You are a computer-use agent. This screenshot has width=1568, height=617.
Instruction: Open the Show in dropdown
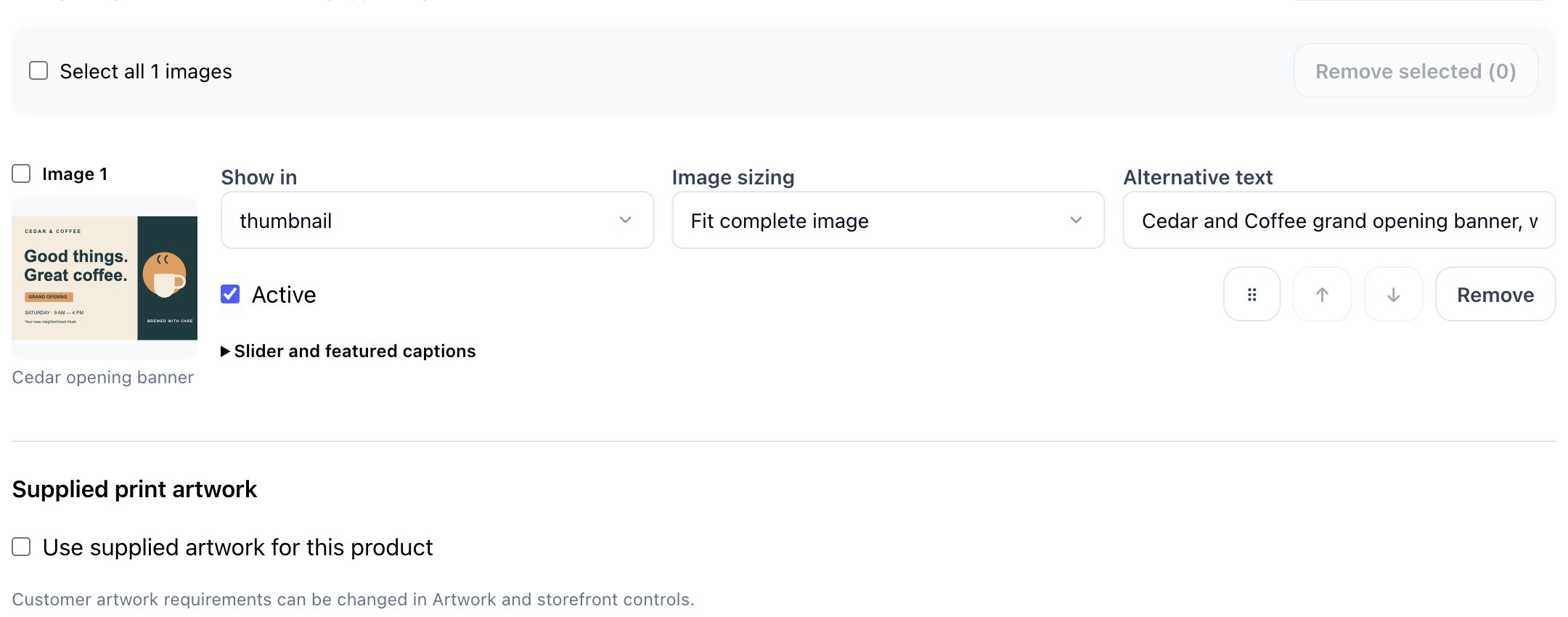(x=437, y=220)
